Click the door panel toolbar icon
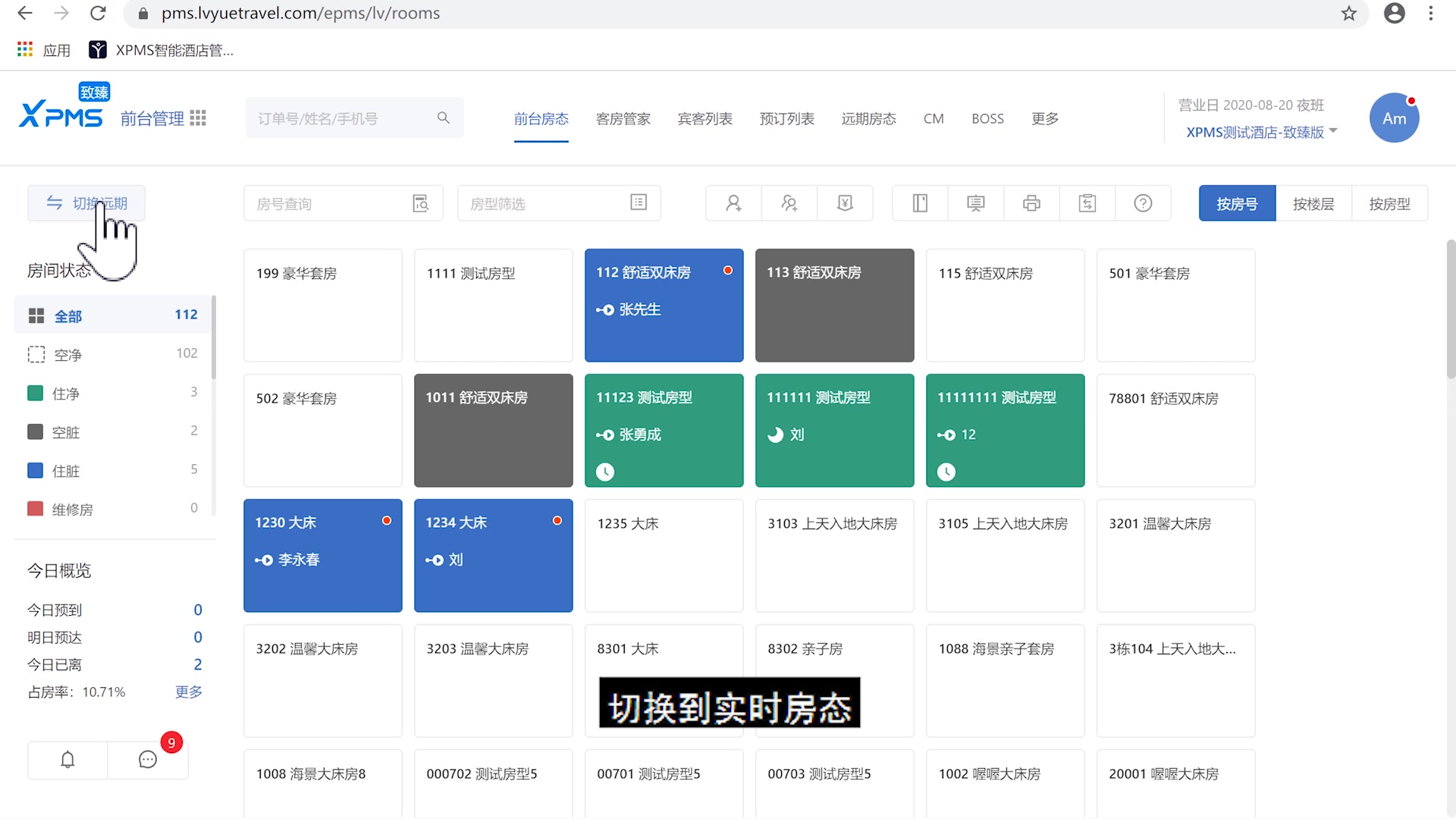1456x819 pixels. tap(920, 203)
